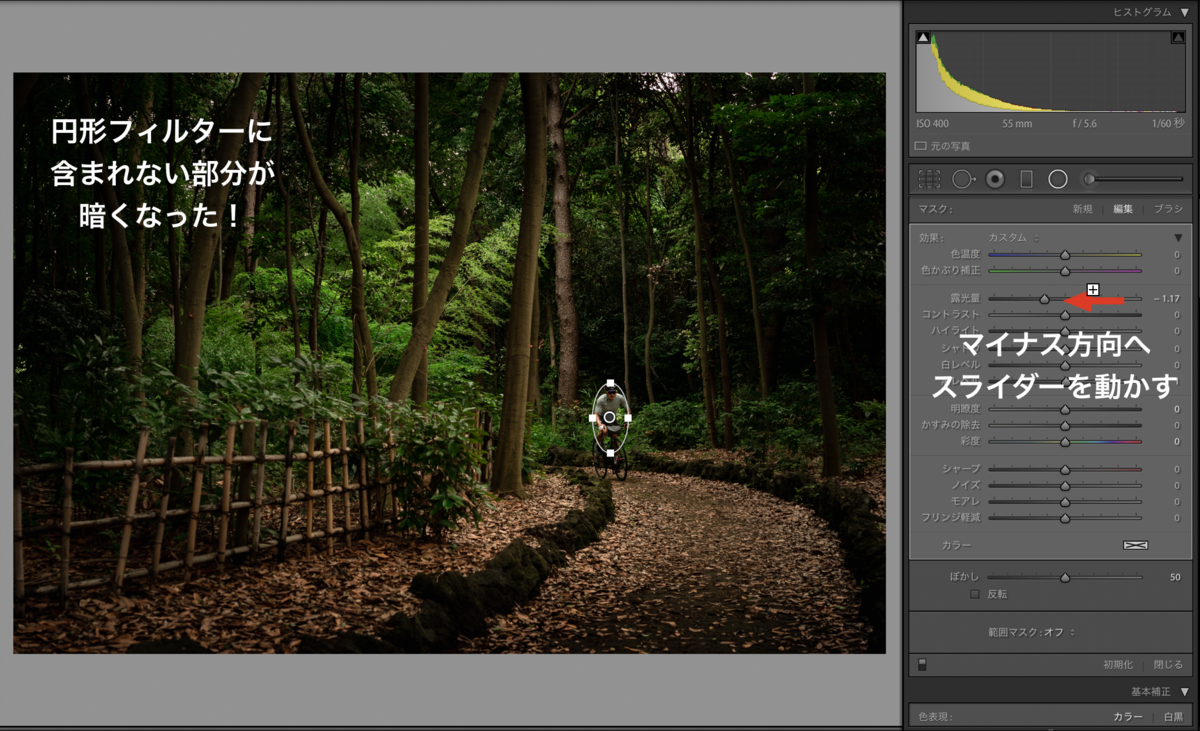Click the left handle of the radial filter ellipse
Viewport: 1200px width, 731px height.
click(x=592, y=417)
